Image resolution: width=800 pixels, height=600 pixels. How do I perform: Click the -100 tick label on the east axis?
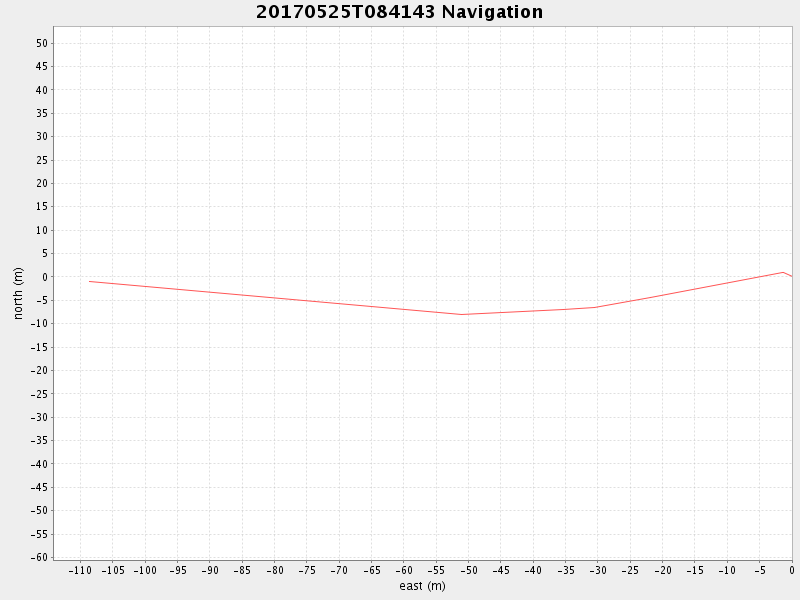[x=144, y=571]
